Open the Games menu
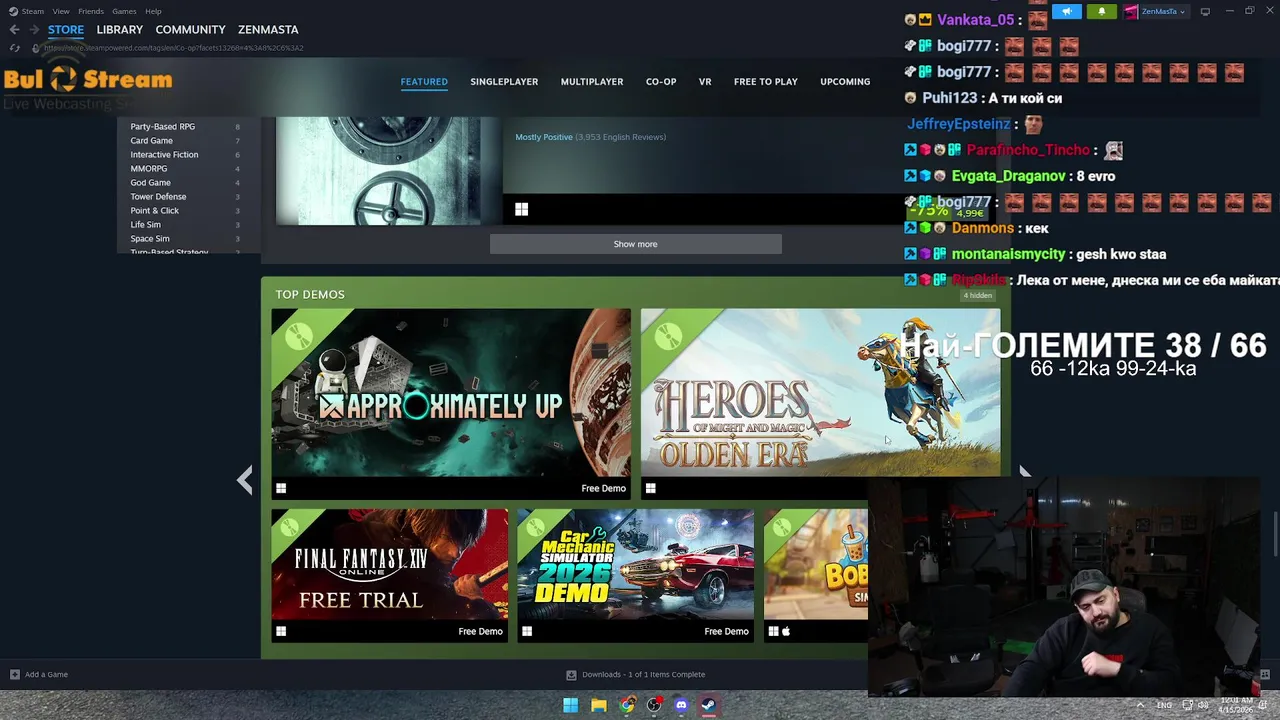Screen dimensions: 1280x720 (x=124, y=11)
